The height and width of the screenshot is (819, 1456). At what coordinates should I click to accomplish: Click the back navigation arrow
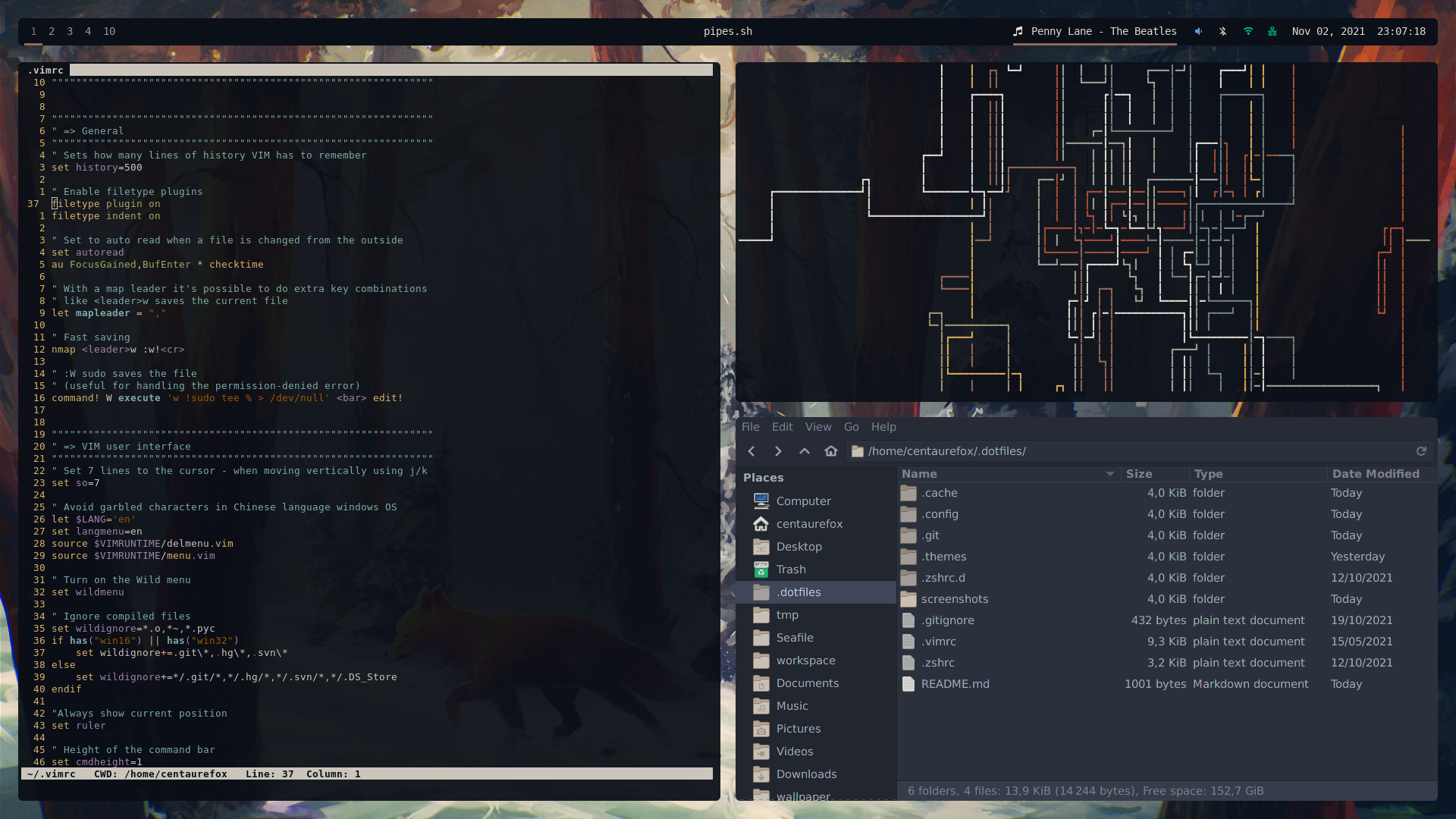coord(752,451)
